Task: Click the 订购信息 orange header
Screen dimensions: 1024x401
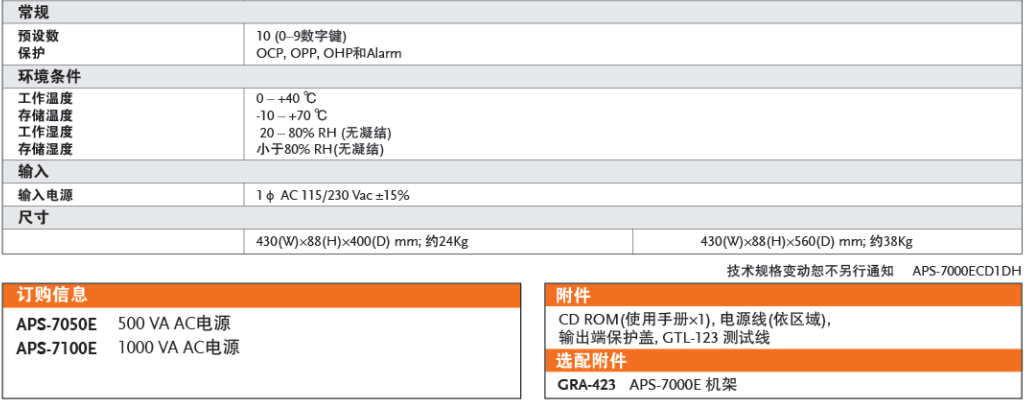Action: pyautogui.click(x=262, y=295)
